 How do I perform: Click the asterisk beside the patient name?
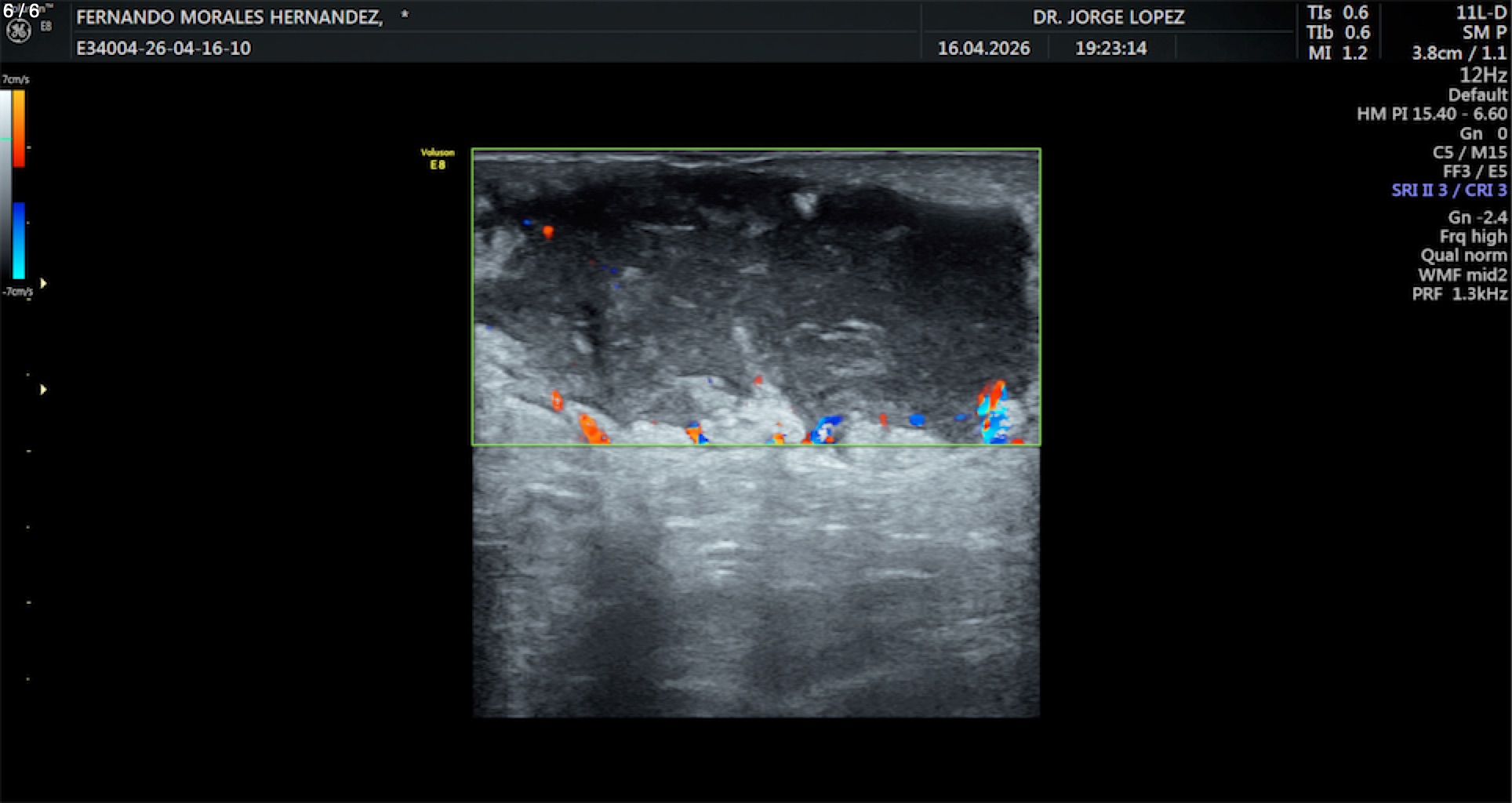(405, 15)
